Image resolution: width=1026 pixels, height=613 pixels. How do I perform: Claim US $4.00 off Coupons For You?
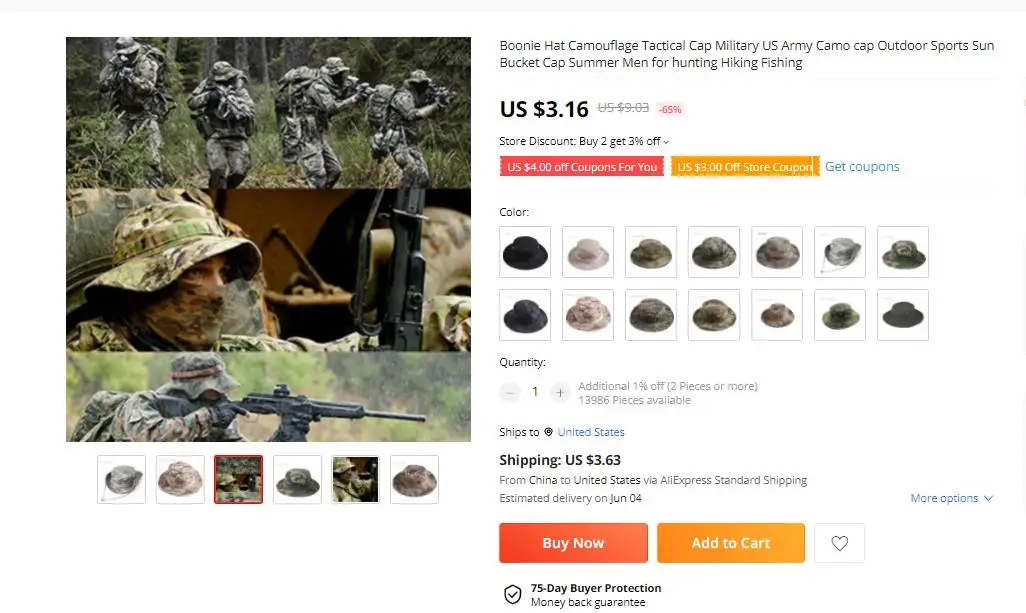click(582, 167)
